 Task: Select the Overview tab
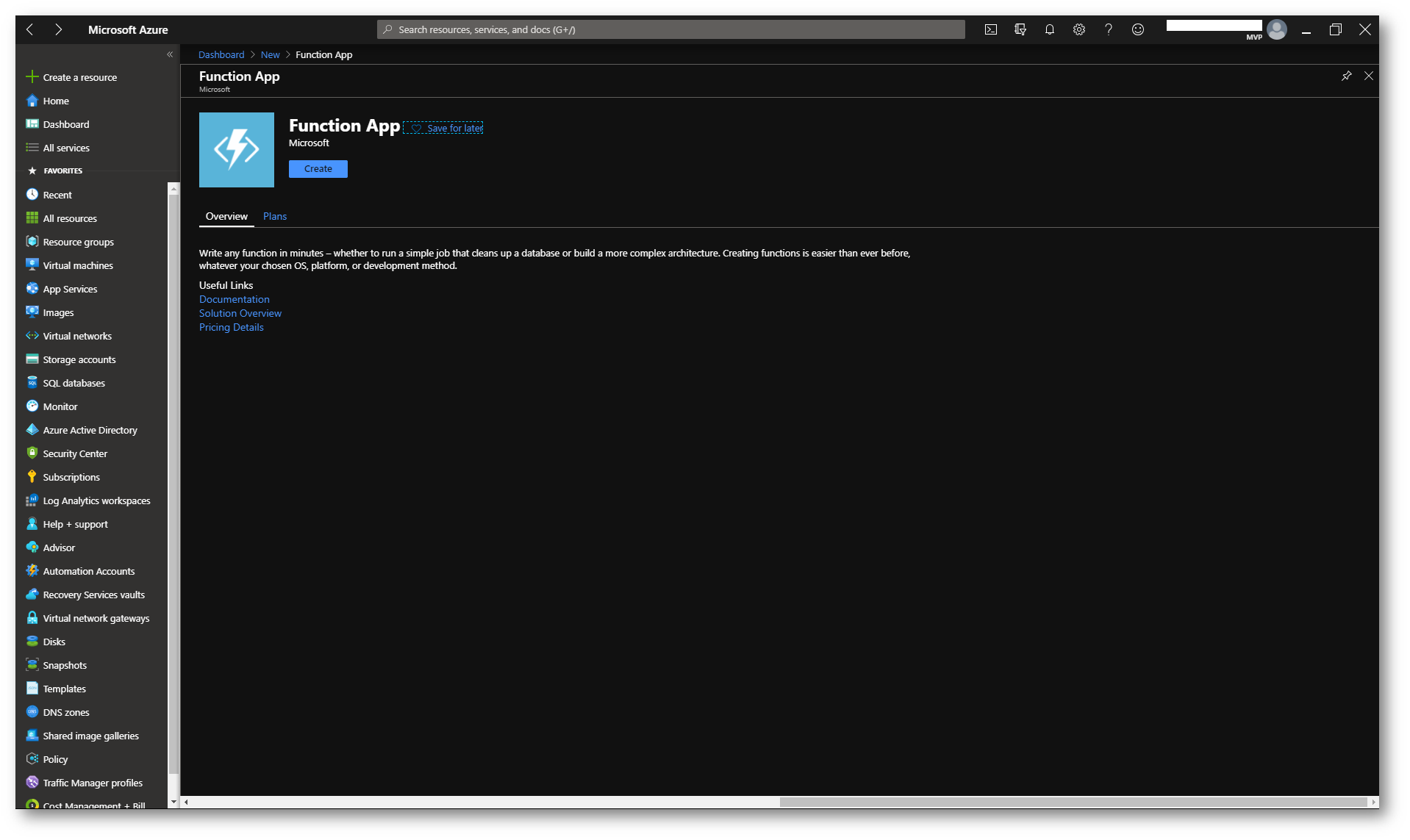click(226, 216)
